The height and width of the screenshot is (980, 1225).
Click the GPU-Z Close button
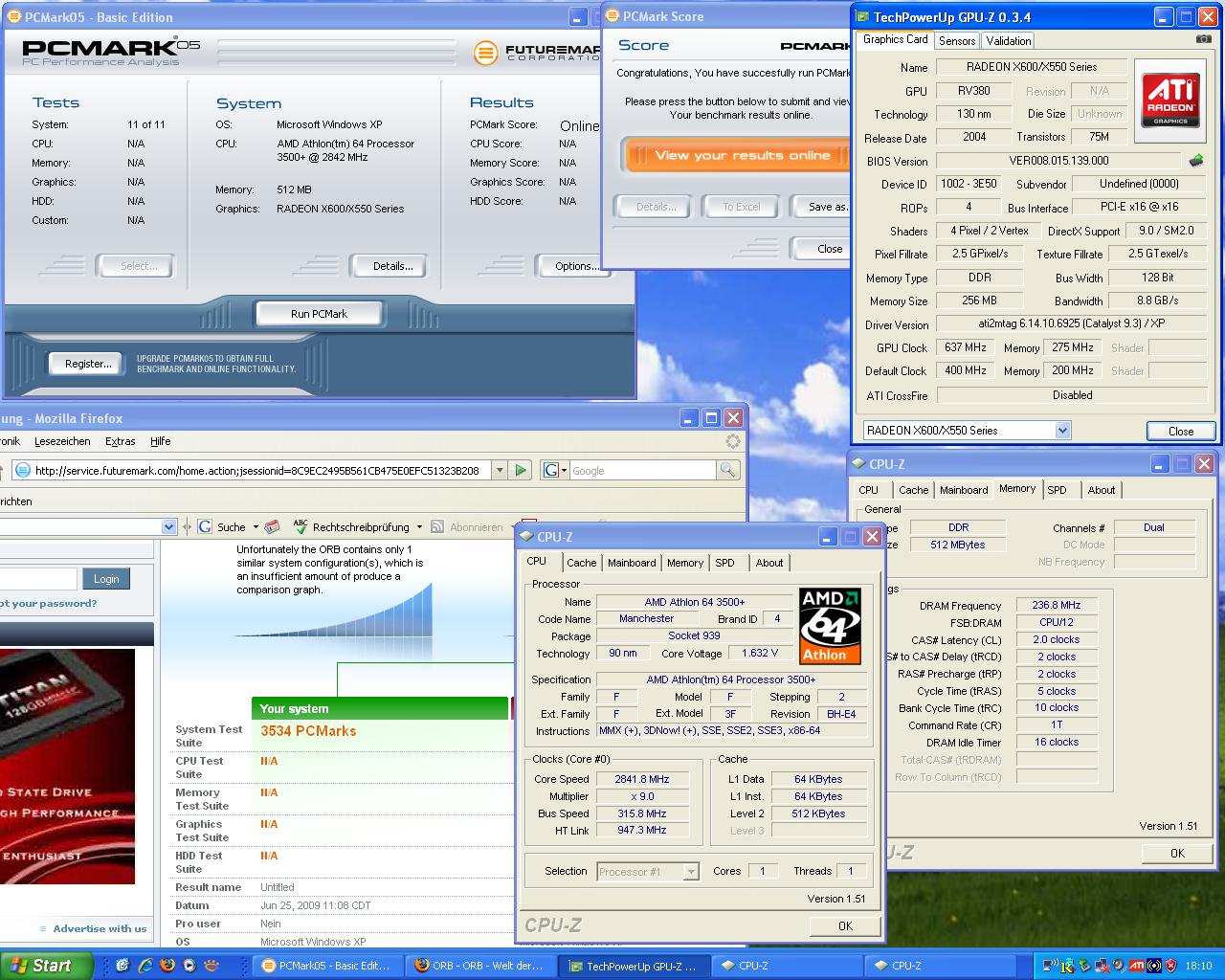[x=1181, y=431]
